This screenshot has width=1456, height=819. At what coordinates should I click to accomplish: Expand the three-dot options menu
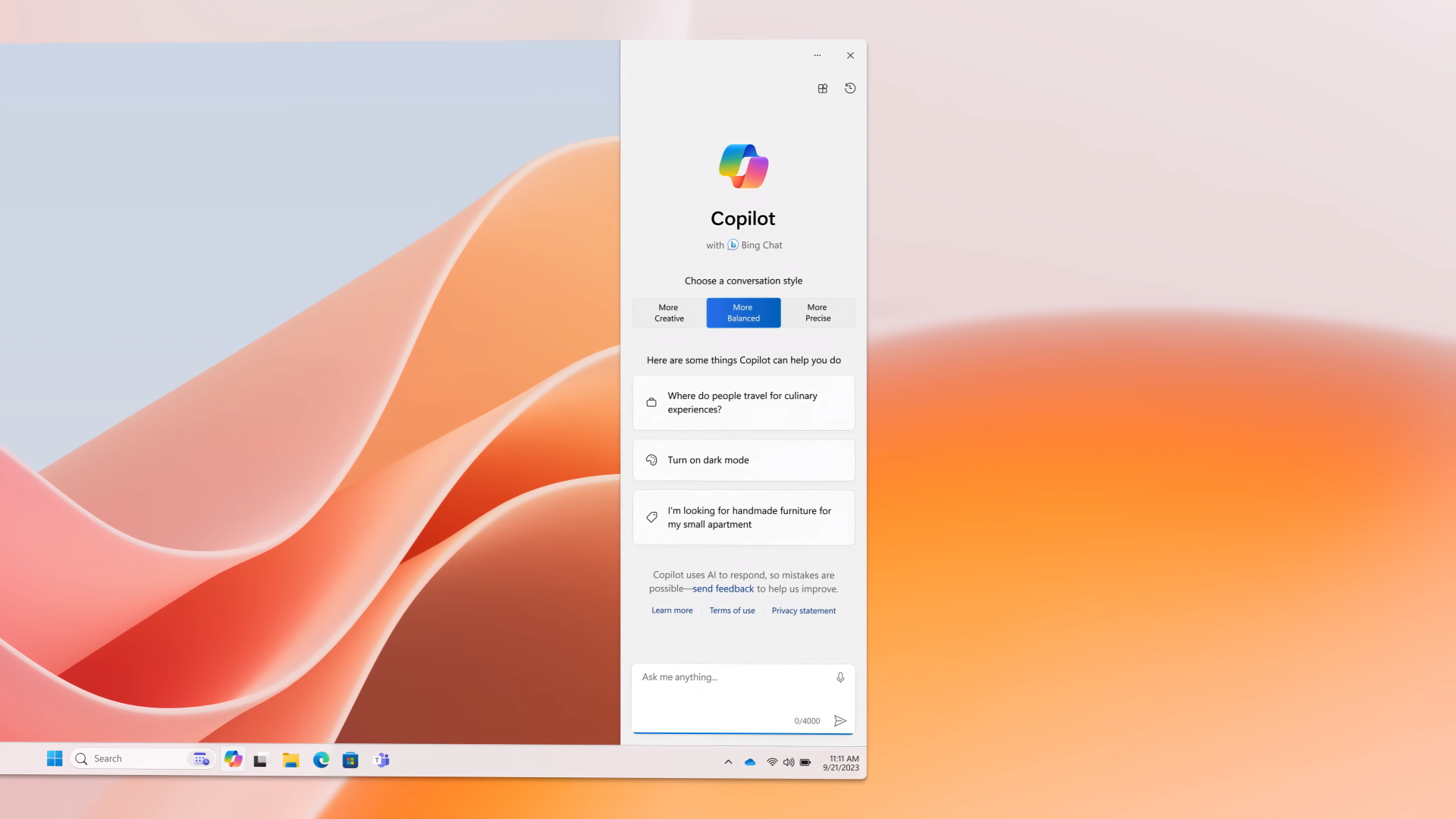[818, 55]
